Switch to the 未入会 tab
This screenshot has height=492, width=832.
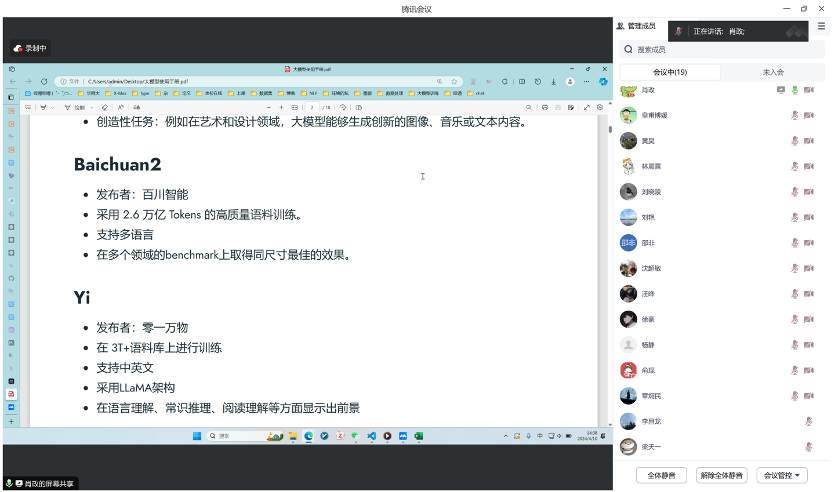[773, 72]
